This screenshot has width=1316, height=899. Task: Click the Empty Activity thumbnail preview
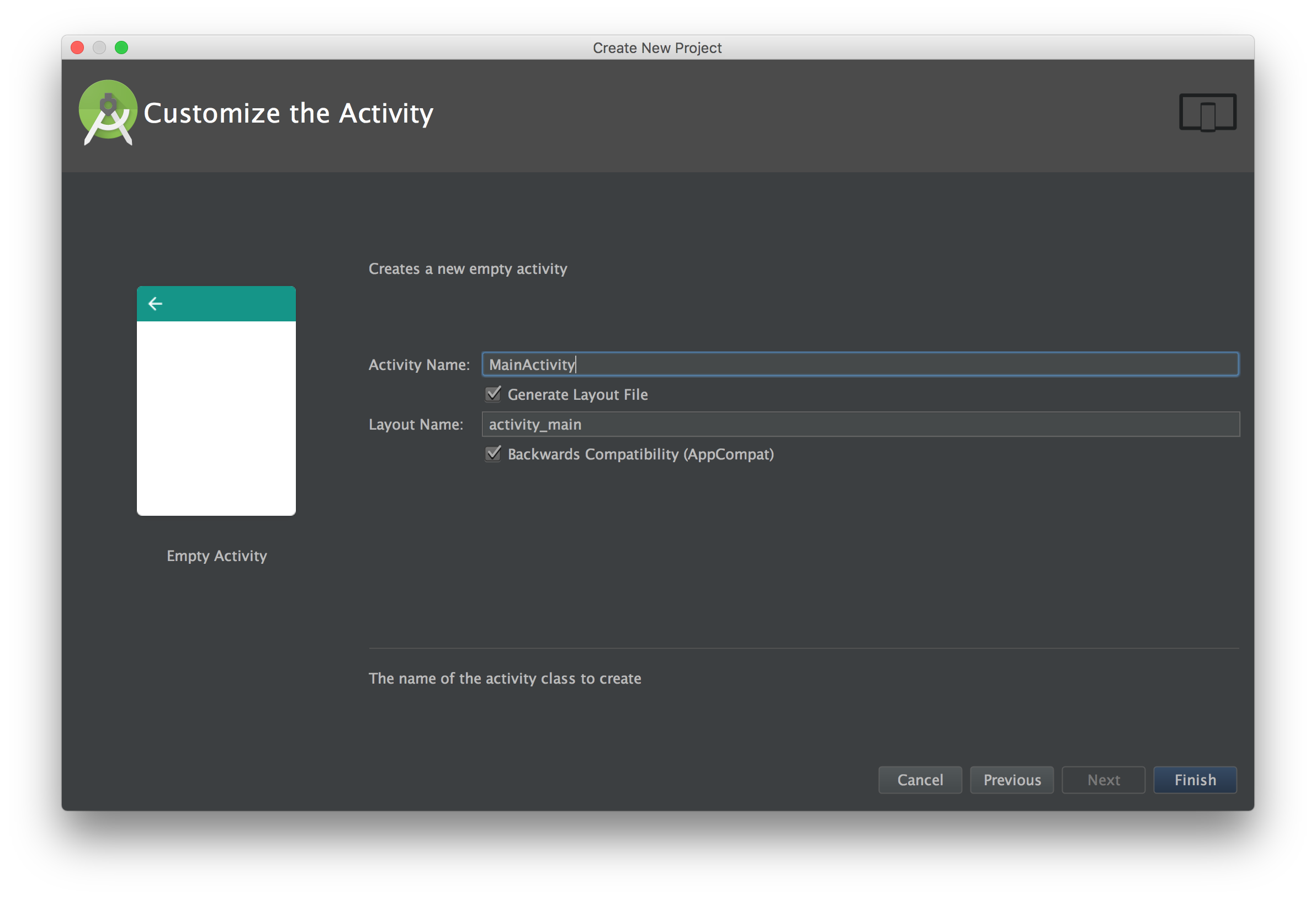218,400
